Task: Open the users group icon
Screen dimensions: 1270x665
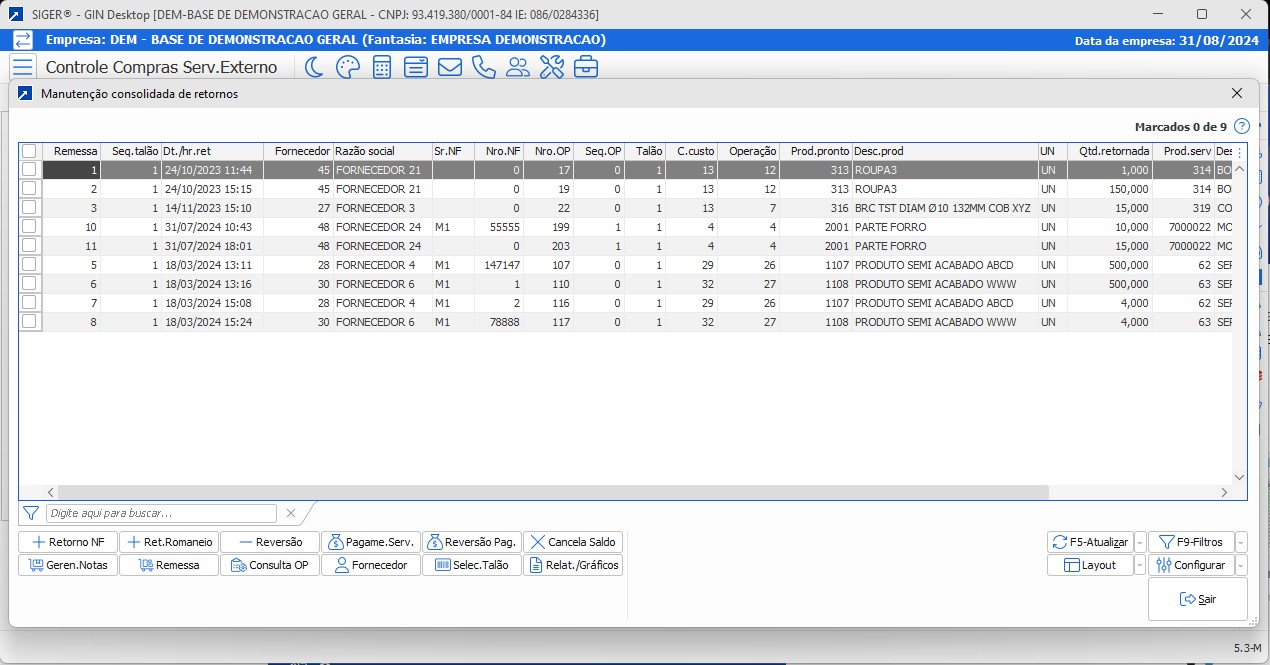Action: tap(518, 67)
